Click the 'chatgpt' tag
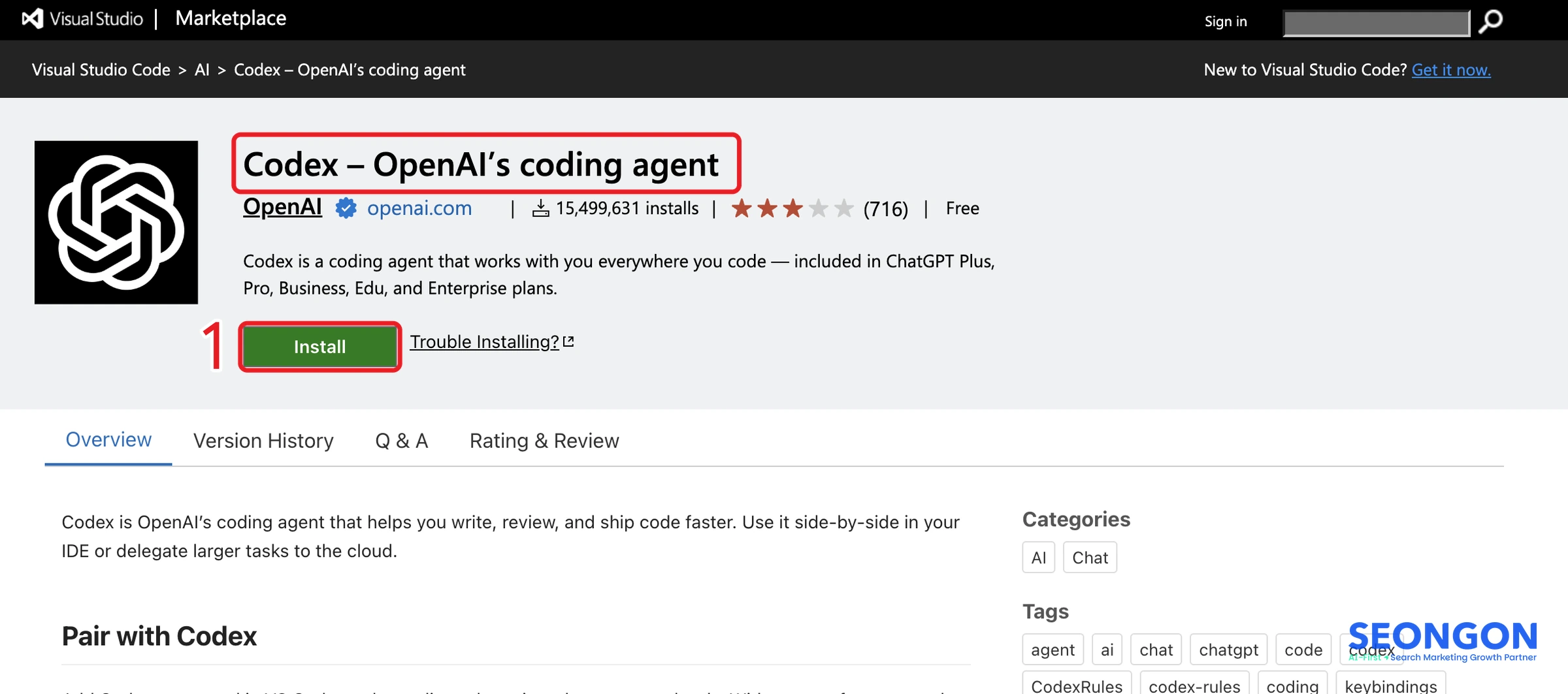Viewport: 1568px width, 694px height. (1228, 650)
